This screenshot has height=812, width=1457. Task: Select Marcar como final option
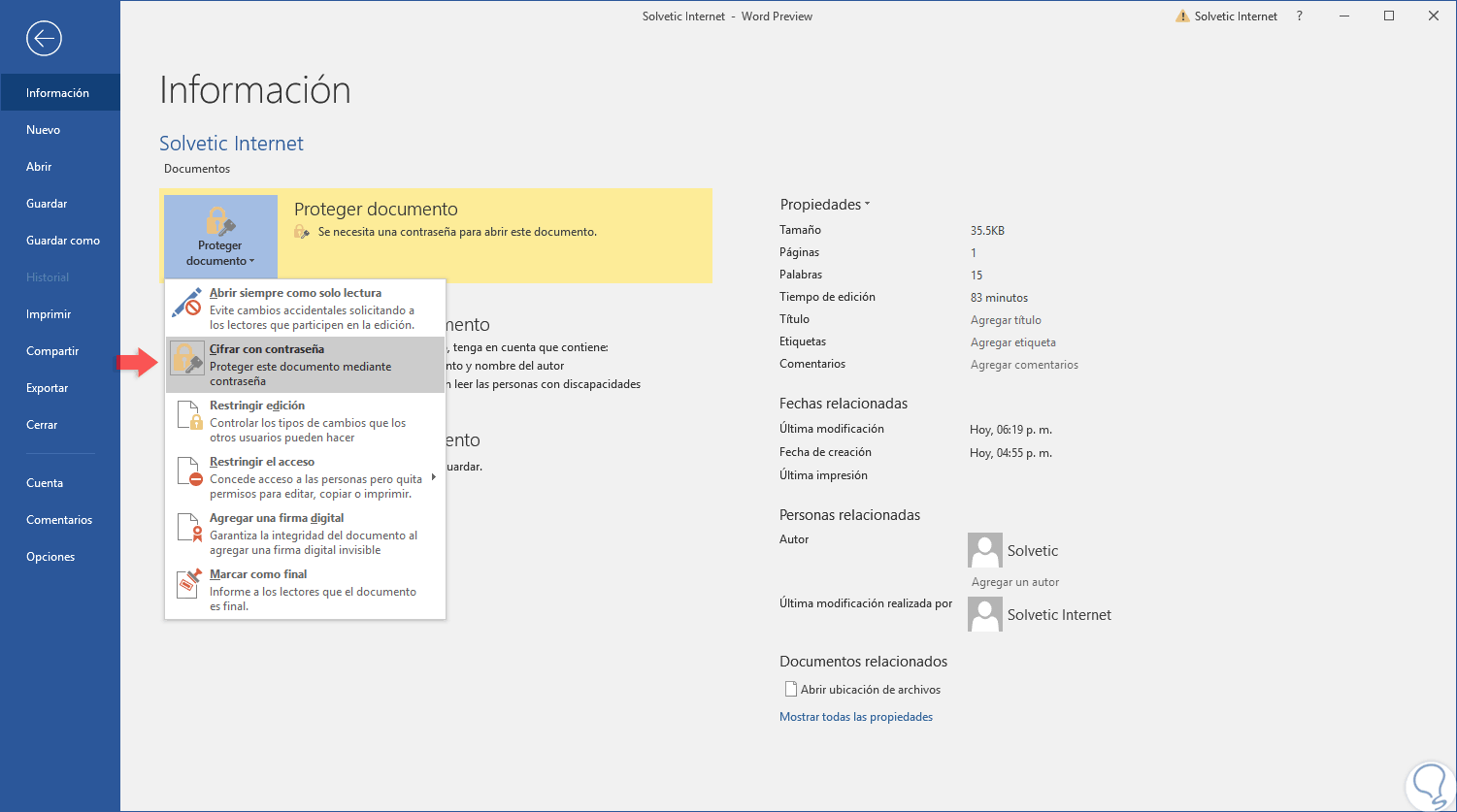(x=305, y=590)
